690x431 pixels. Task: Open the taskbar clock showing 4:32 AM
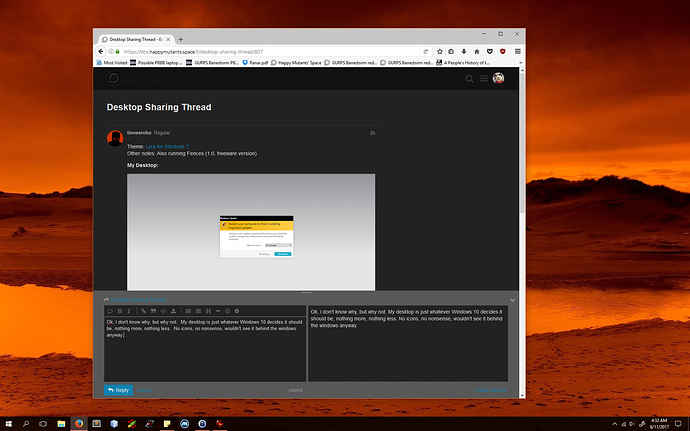coord(659,424)
